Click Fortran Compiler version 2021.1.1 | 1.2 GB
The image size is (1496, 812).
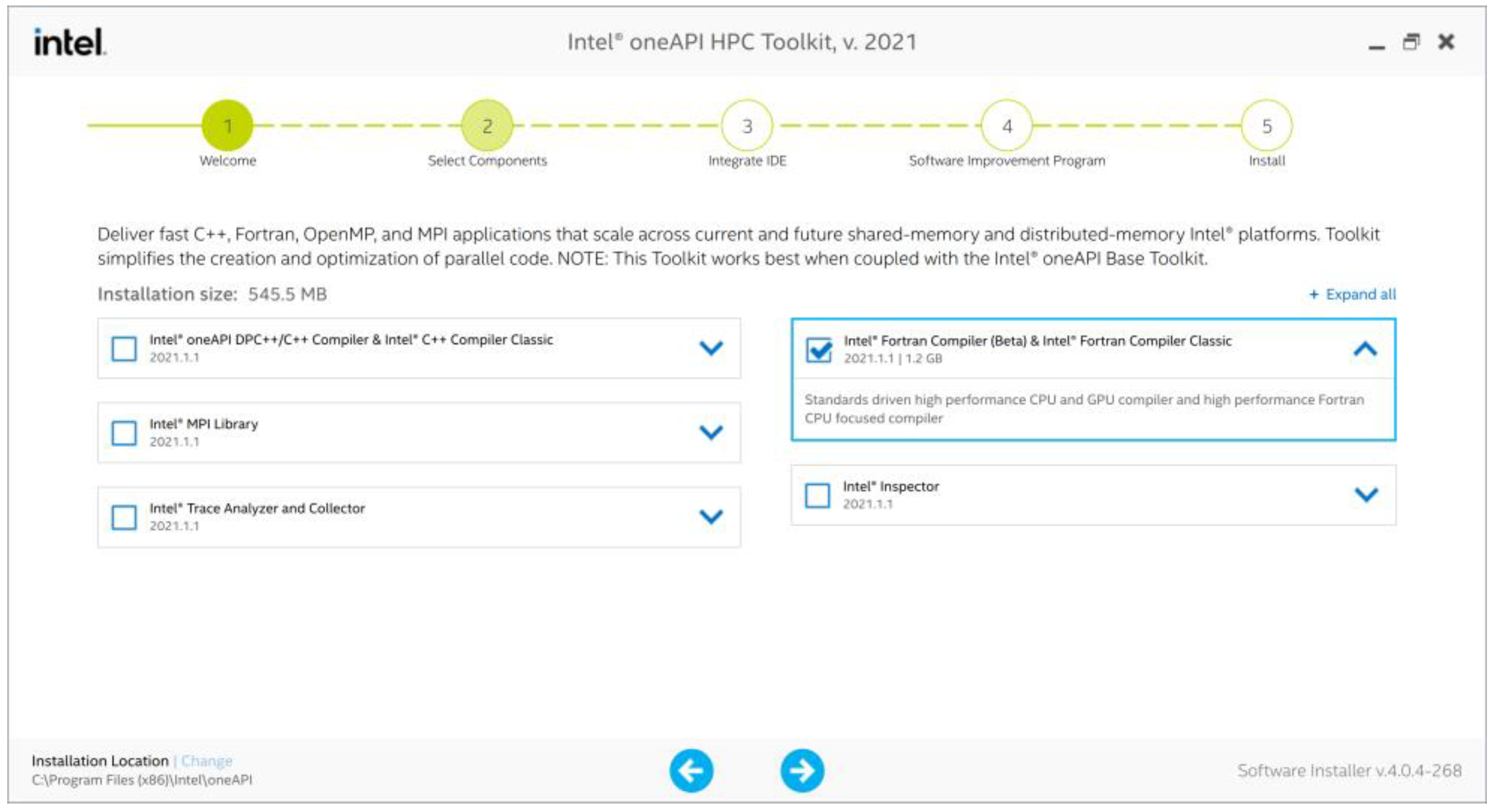coord(893,359)
